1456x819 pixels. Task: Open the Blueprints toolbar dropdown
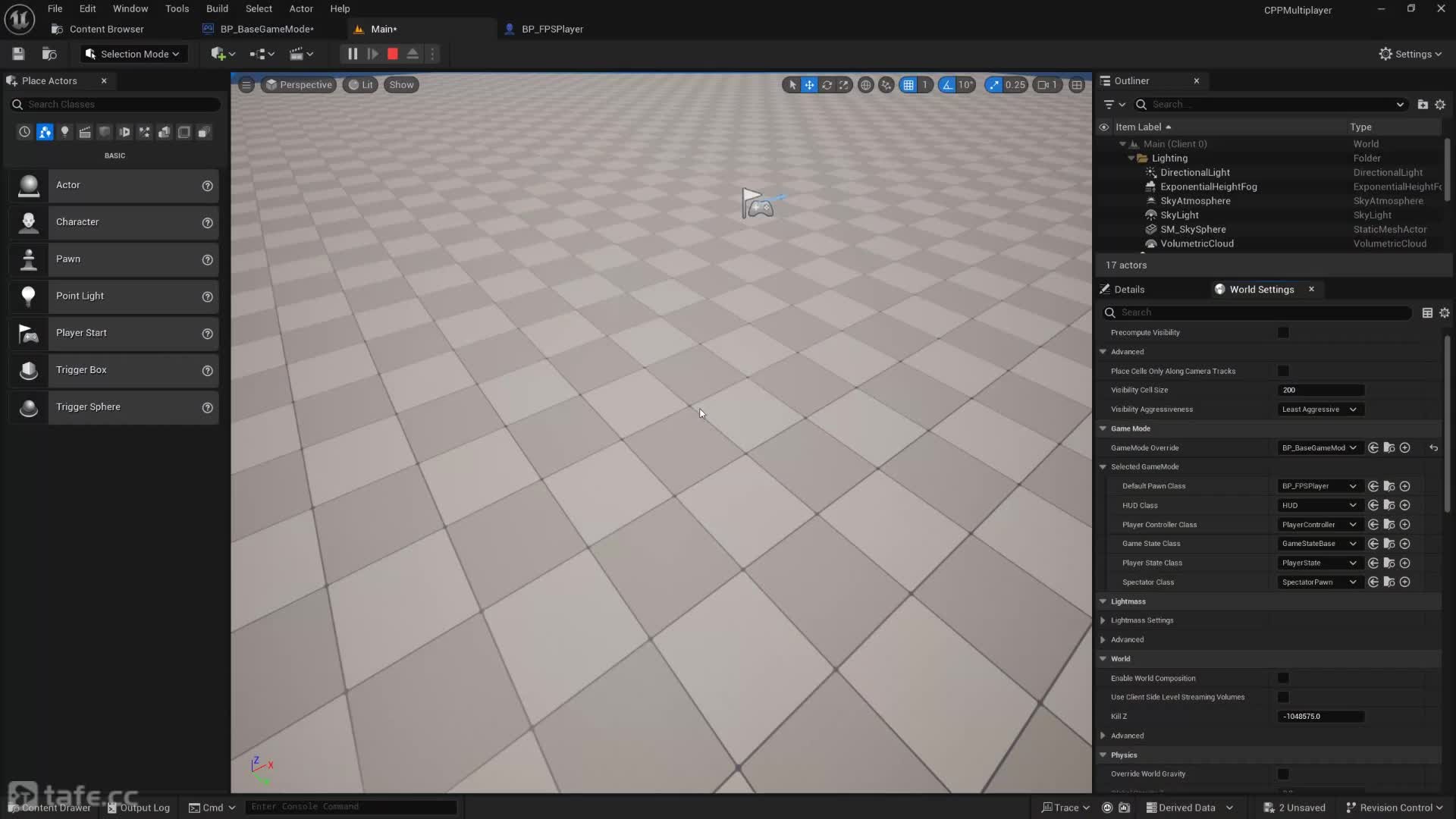[x=262, y=54]
